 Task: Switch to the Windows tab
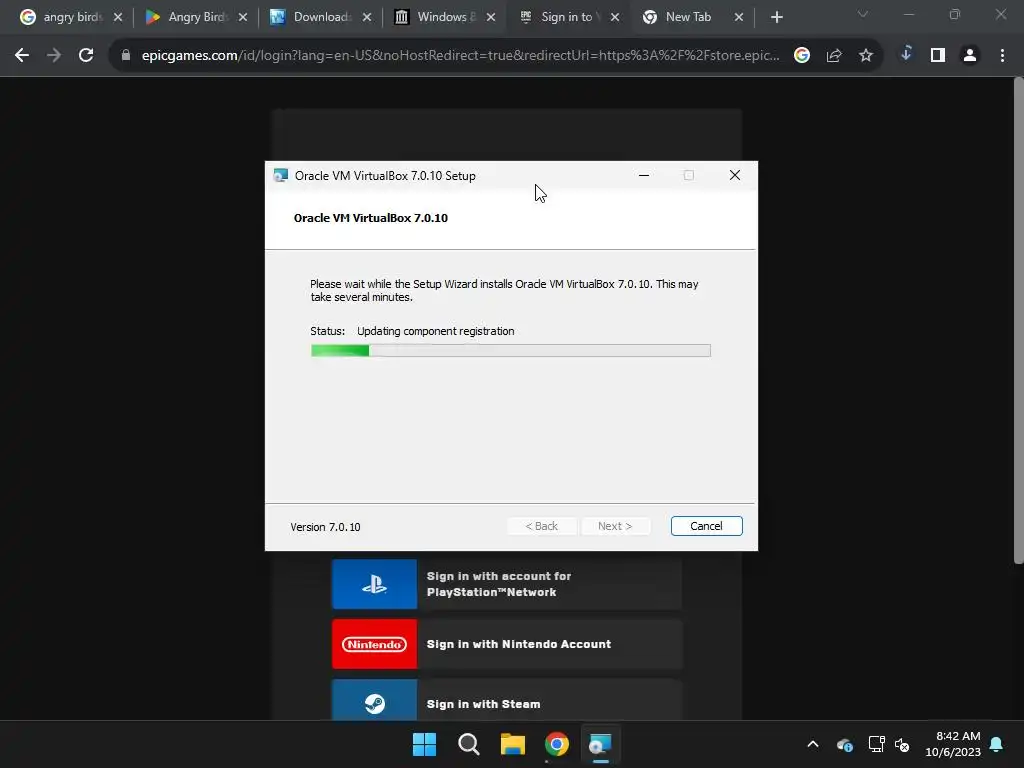click(x=437, y=17)
